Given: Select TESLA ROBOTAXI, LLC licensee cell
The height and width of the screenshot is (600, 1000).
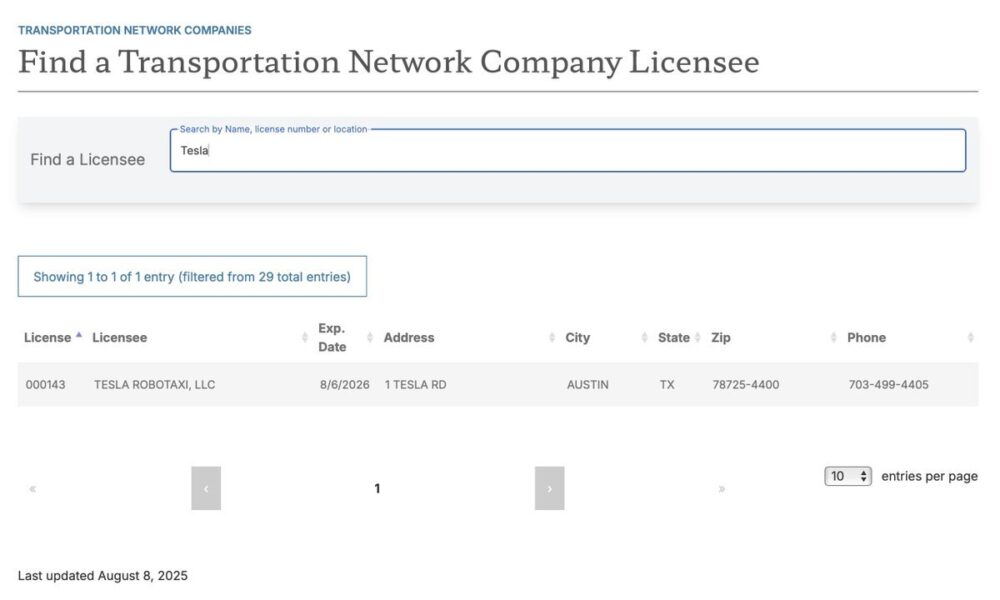Looking at the screenshot, I should click(154, 384).
